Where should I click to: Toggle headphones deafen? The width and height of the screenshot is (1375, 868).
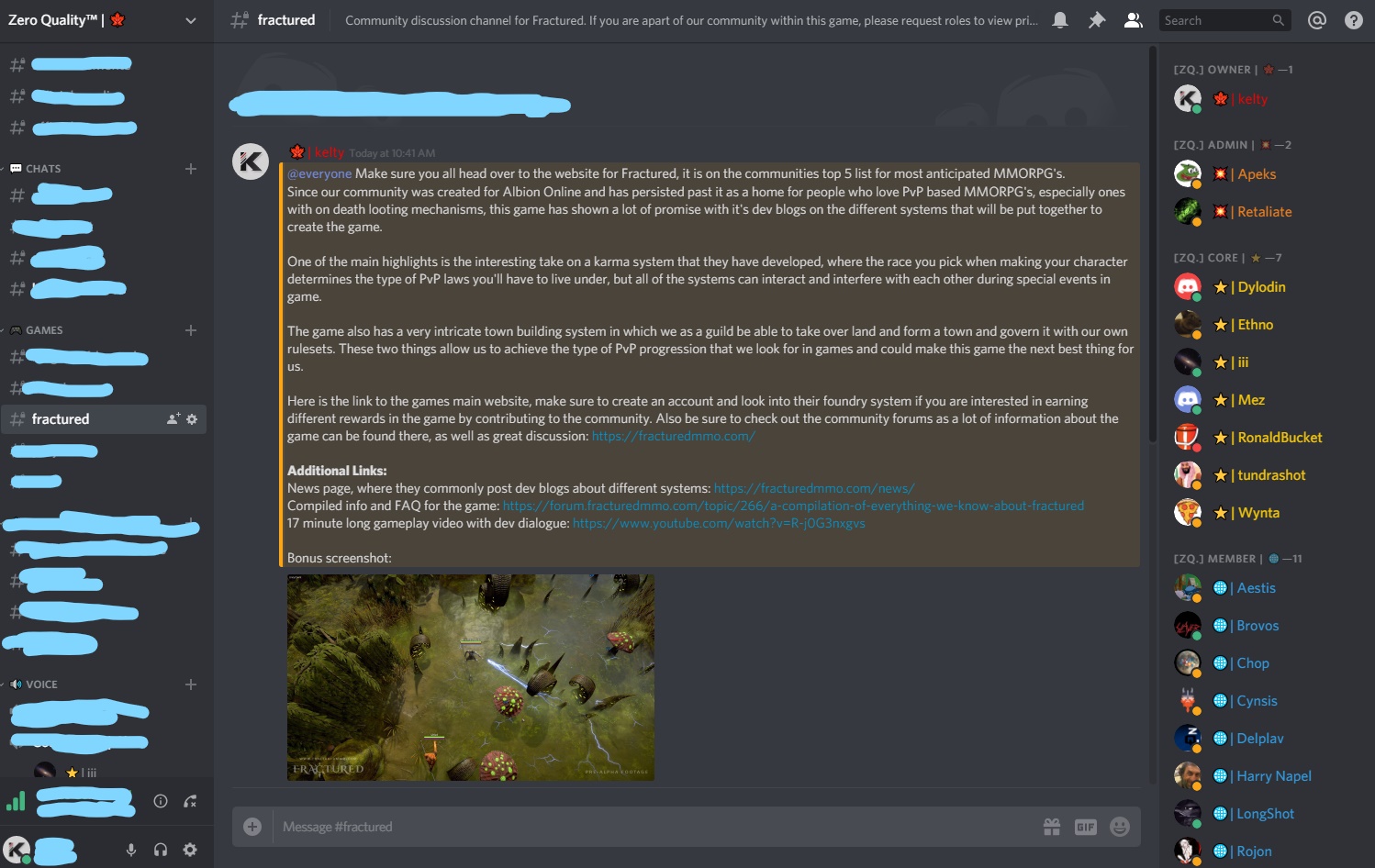point(161,850)
